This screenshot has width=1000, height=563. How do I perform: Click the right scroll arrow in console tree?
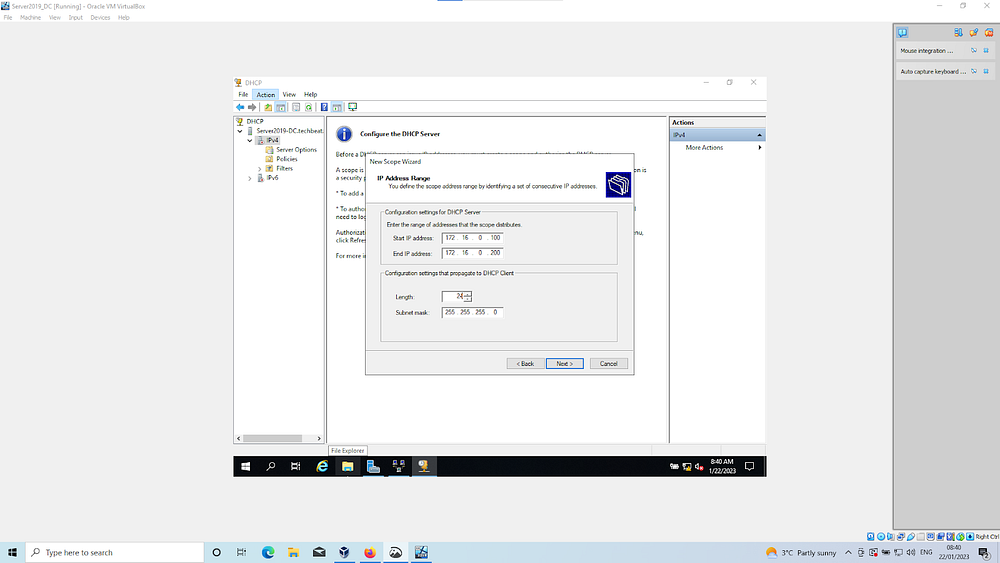click(x=319, y=439)
